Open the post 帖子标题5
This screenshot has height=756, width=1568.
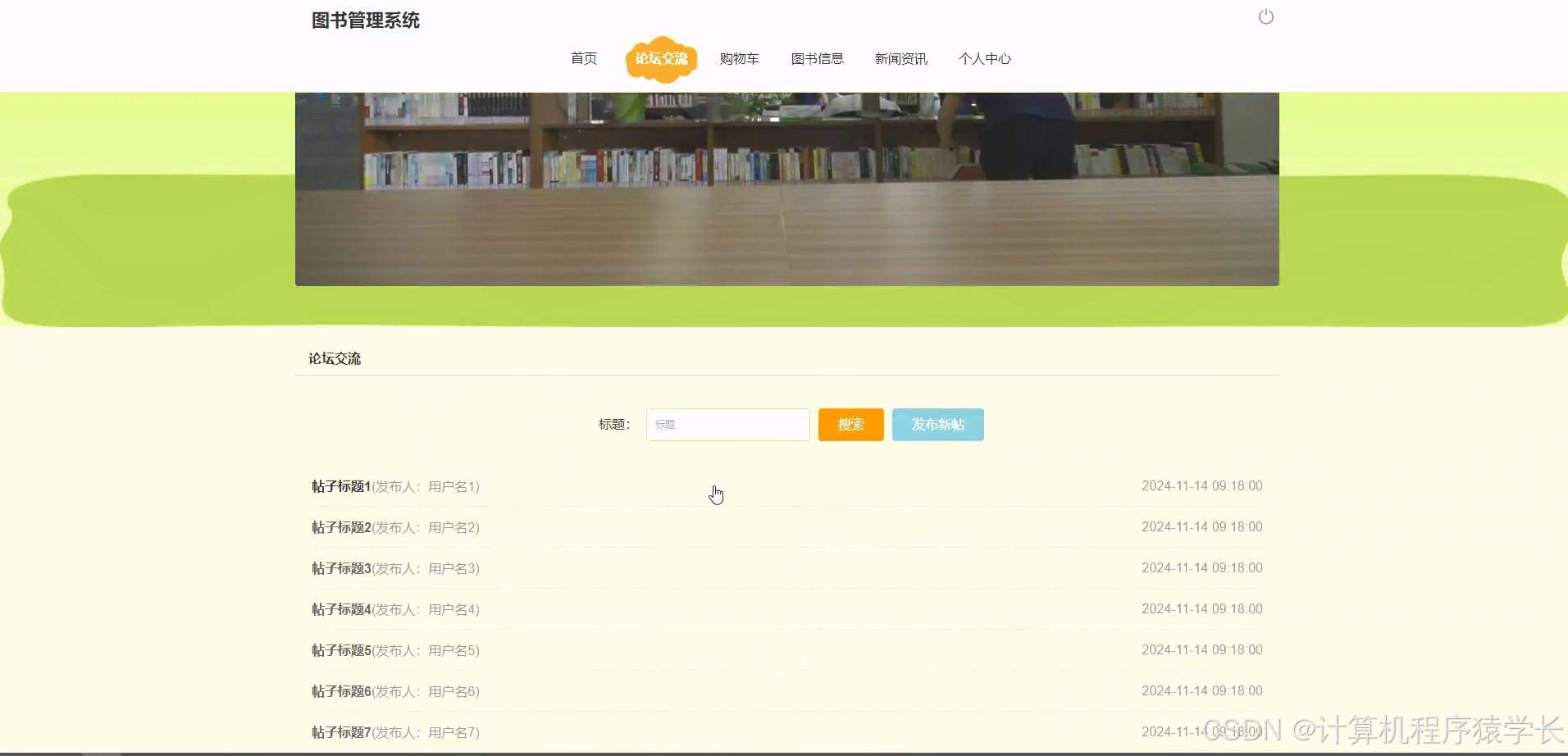340,649
